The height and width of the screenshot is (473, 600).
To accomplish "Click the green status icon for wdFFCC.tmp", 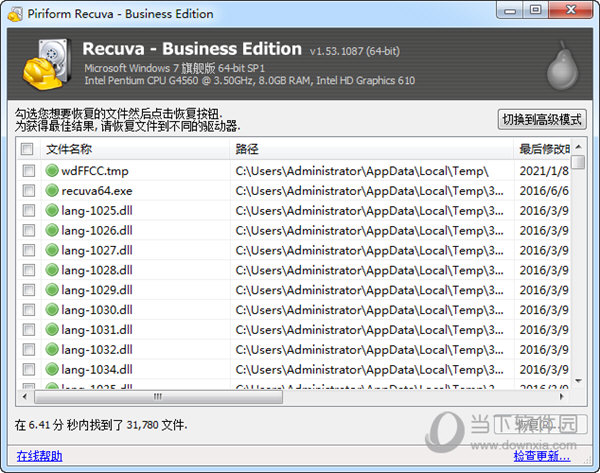I will coord(52,171).
